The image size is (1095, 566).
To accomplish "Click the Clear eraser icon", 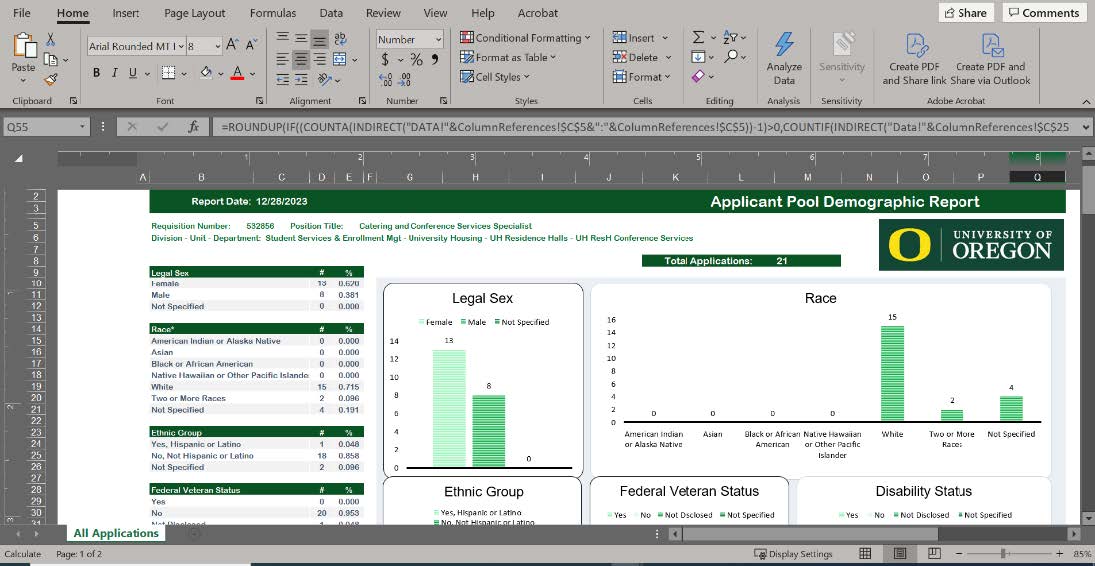I will 698,77.
